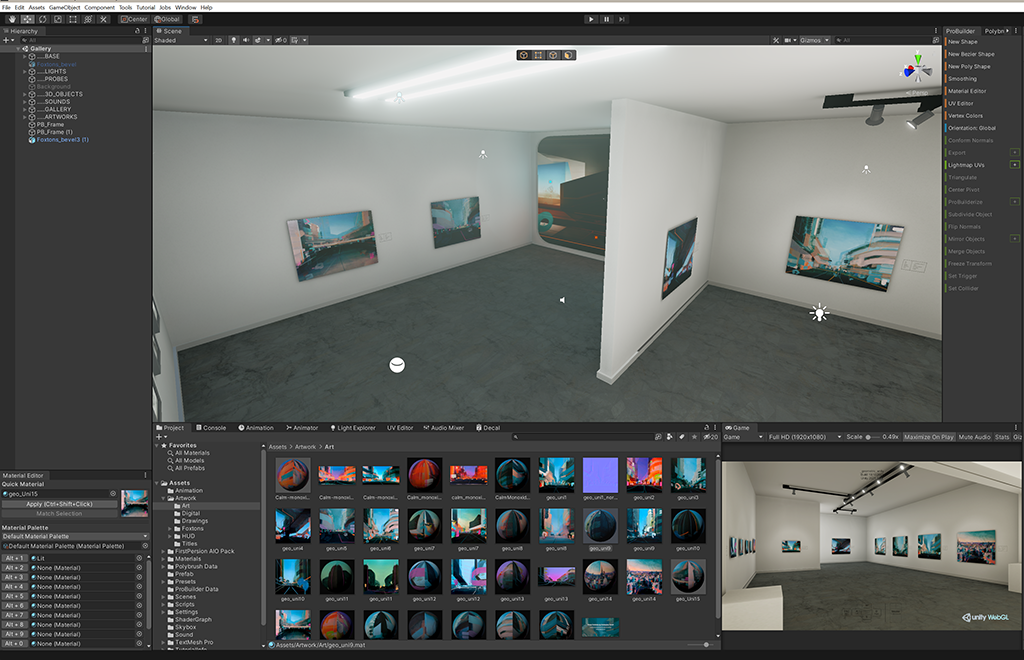Toggle Maximize On Play in Game view

pyautogui.click(x=929, y=437)
